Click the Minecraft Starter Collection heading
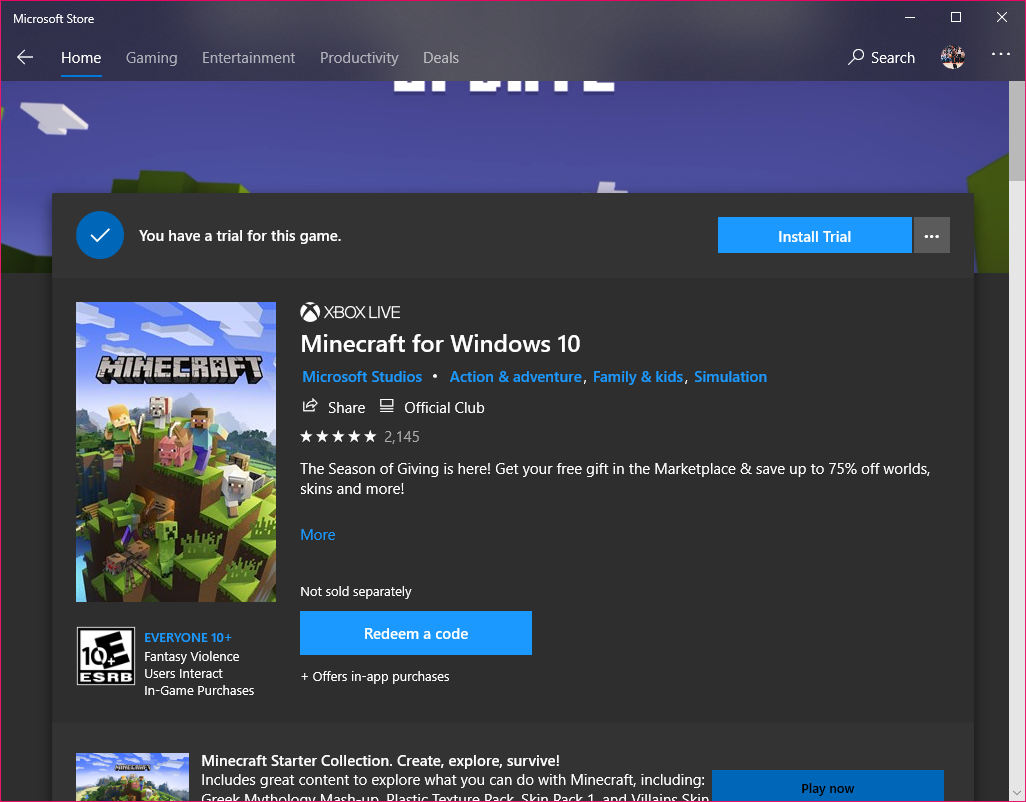Viewport: 1026px width, 802px height. pos(380,760)
